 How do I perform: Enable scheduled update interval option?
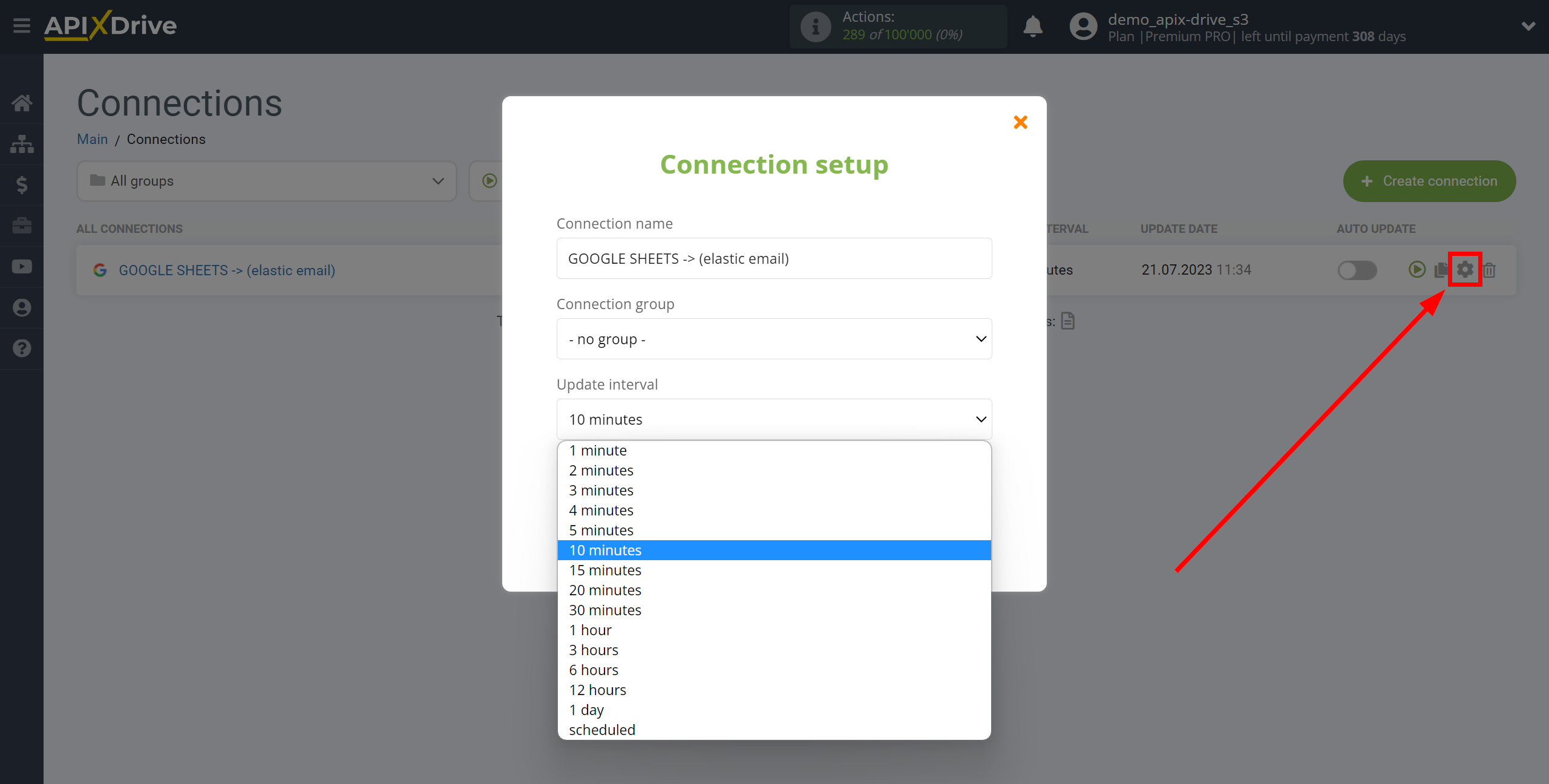[x=602, y=729]
